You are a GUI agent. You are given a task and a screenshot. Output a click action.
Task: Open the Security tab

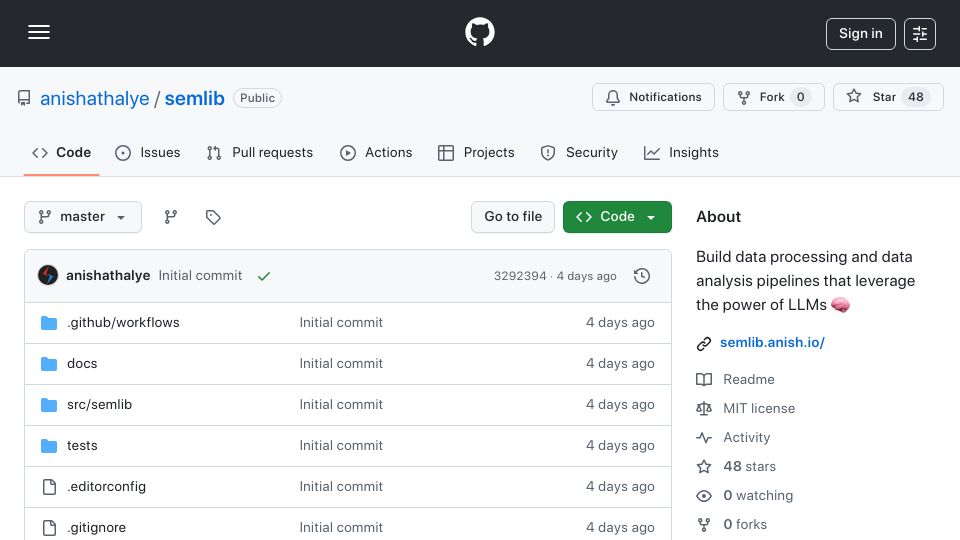coord(579,152)
